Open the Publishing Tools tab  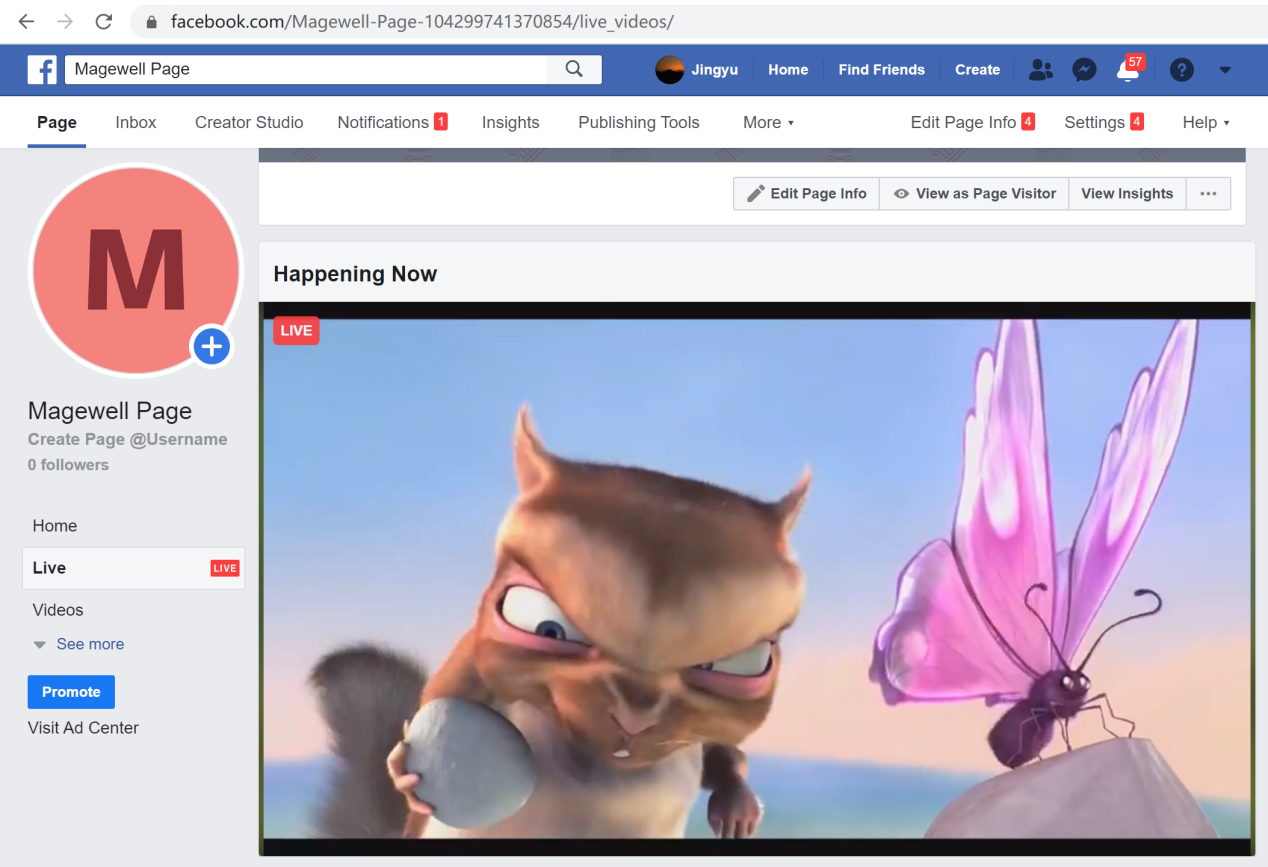pos(639,122)
